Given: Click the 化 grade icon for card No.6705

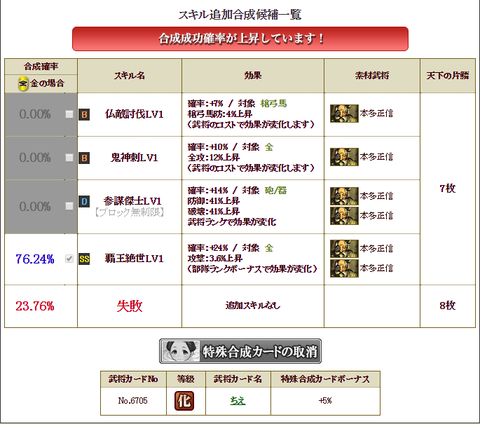Looking at the screenshot, I should pos(184,401).
